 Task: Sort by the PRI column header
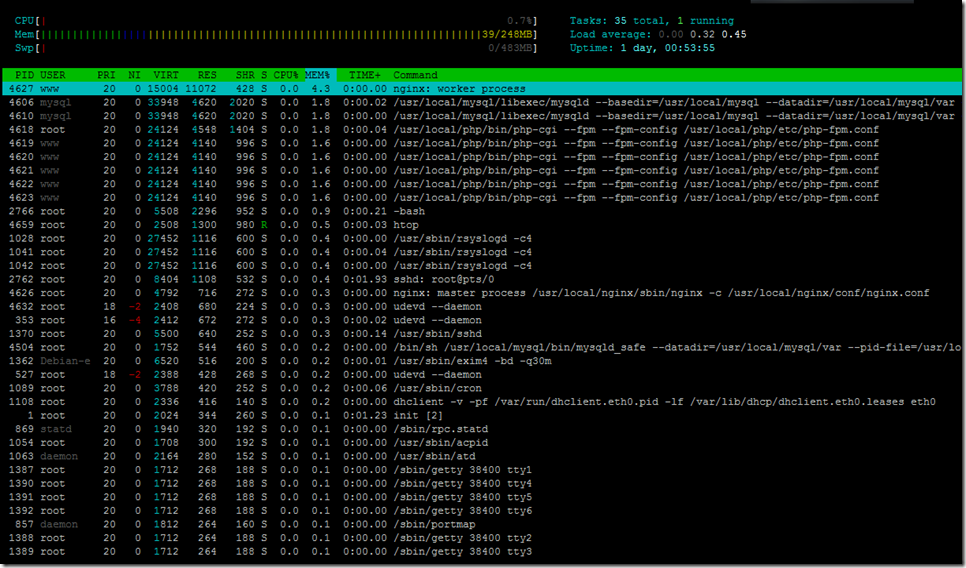106,75
